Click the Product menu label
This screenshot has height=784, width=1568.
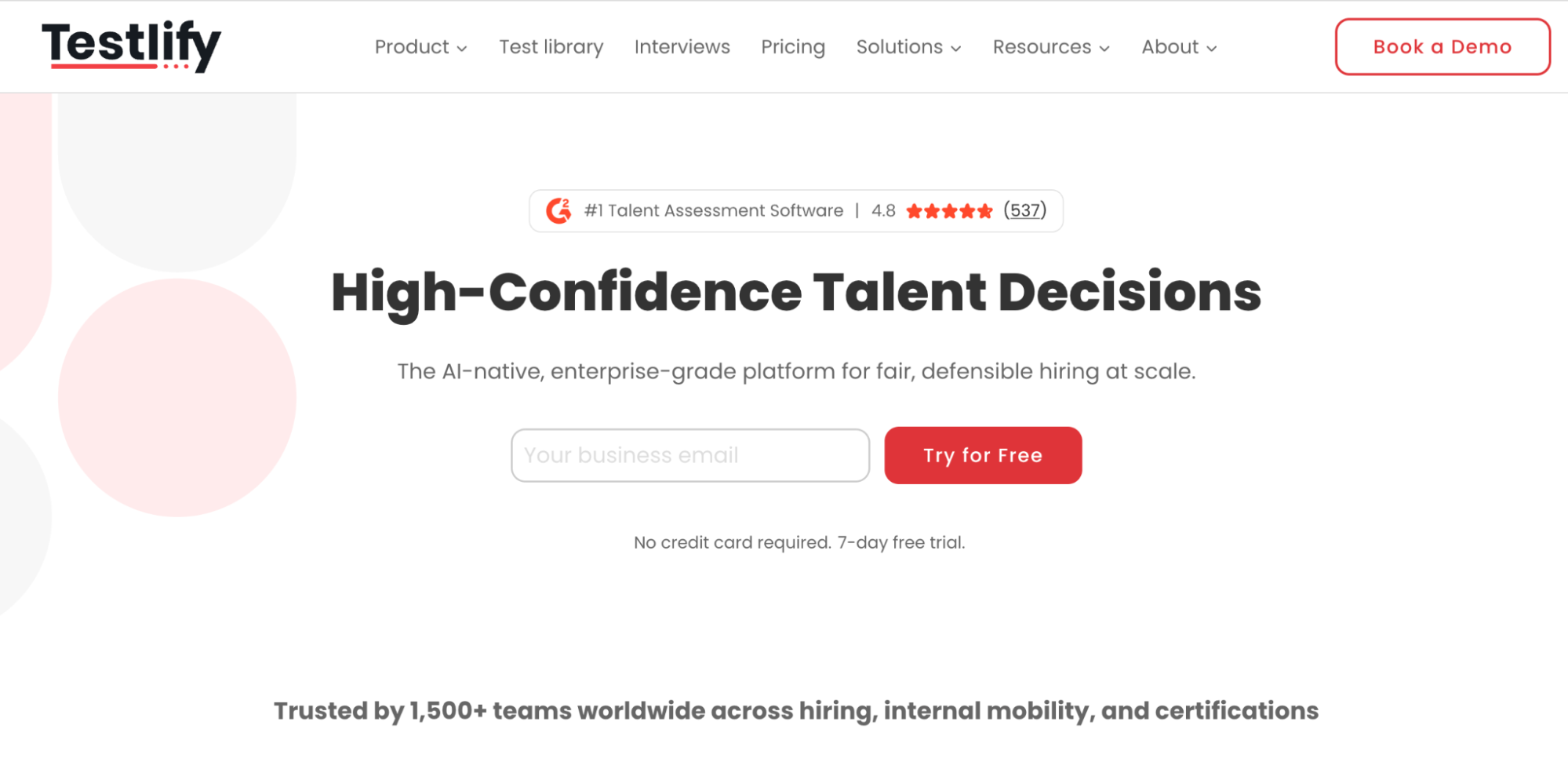click(x=412, y=47)
